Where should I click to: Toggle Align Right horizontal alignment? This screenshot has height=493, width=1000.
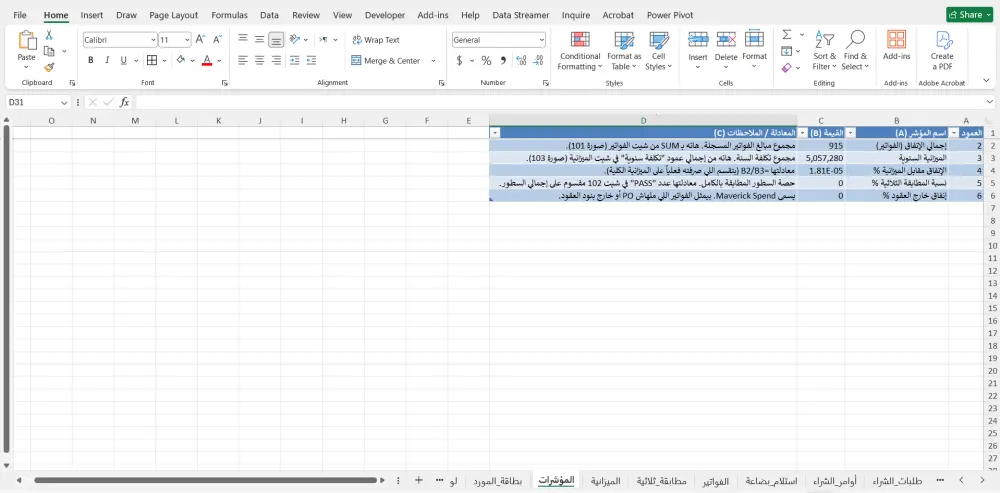(276, 61)
